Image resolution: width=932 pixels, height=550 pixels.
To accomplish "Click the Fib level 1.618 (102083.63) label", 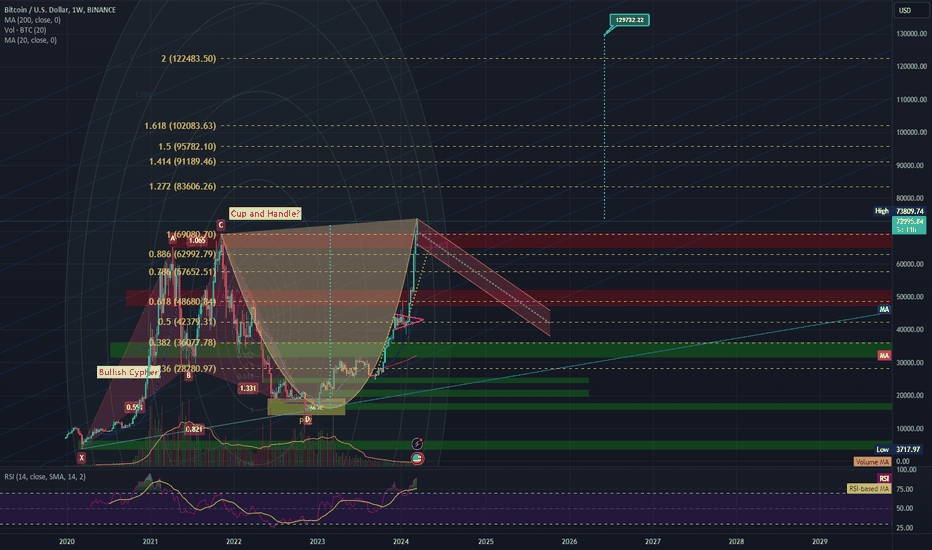I will pyautogui.click(x=180, y=126).
